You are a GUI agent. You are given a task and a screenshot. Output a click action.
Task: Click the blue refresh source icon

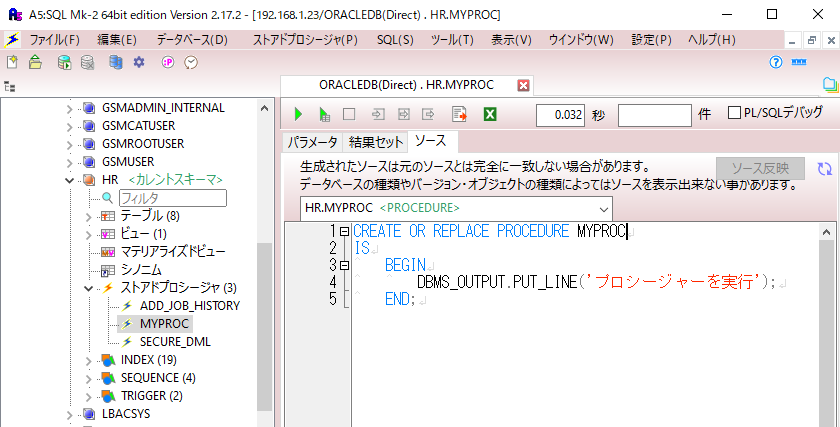click(x=824, y=169)
